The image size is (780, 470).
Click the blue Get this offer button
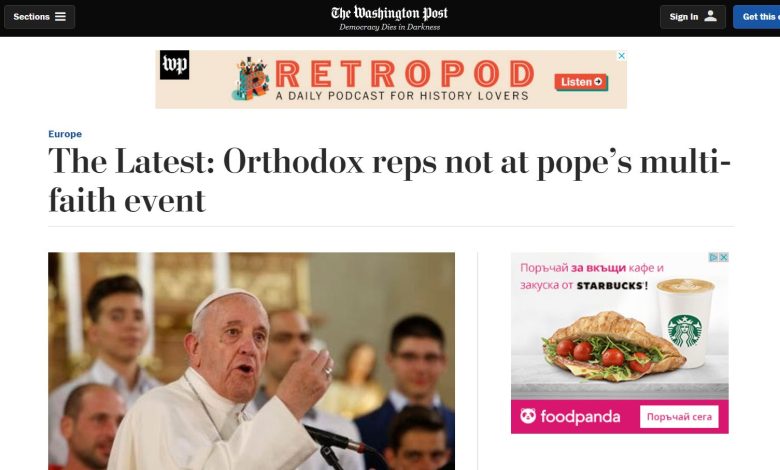(x=756, y=16)
